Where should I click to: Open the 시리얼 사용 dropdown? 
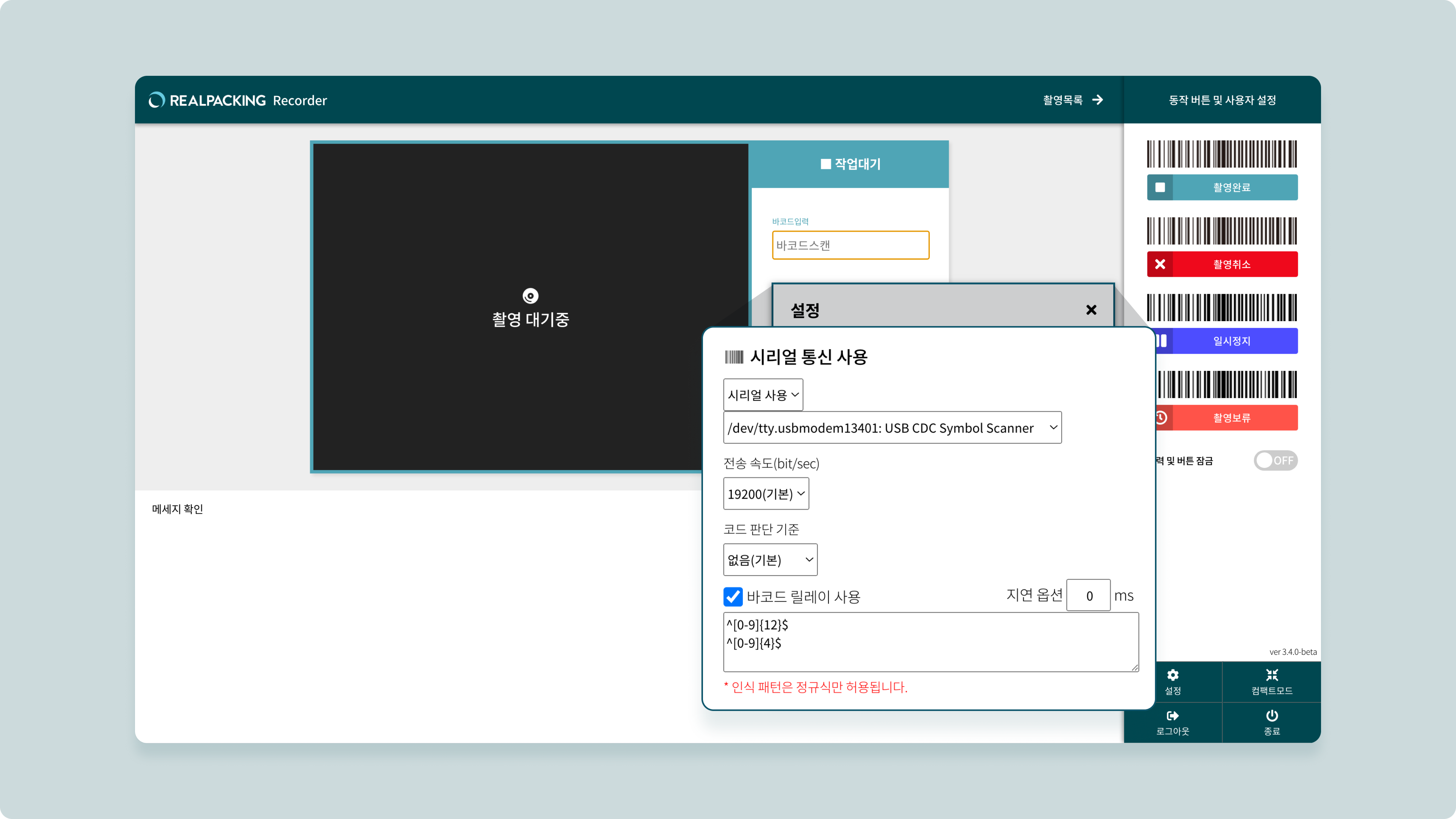(x=763, y=394)
